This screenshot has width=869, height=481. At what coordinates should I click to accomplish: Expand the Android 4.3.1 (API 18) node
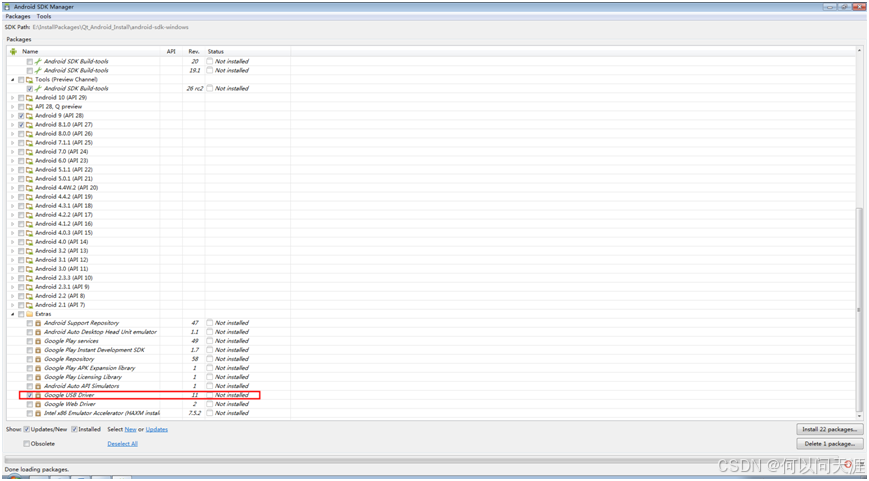tap(13, 206)
